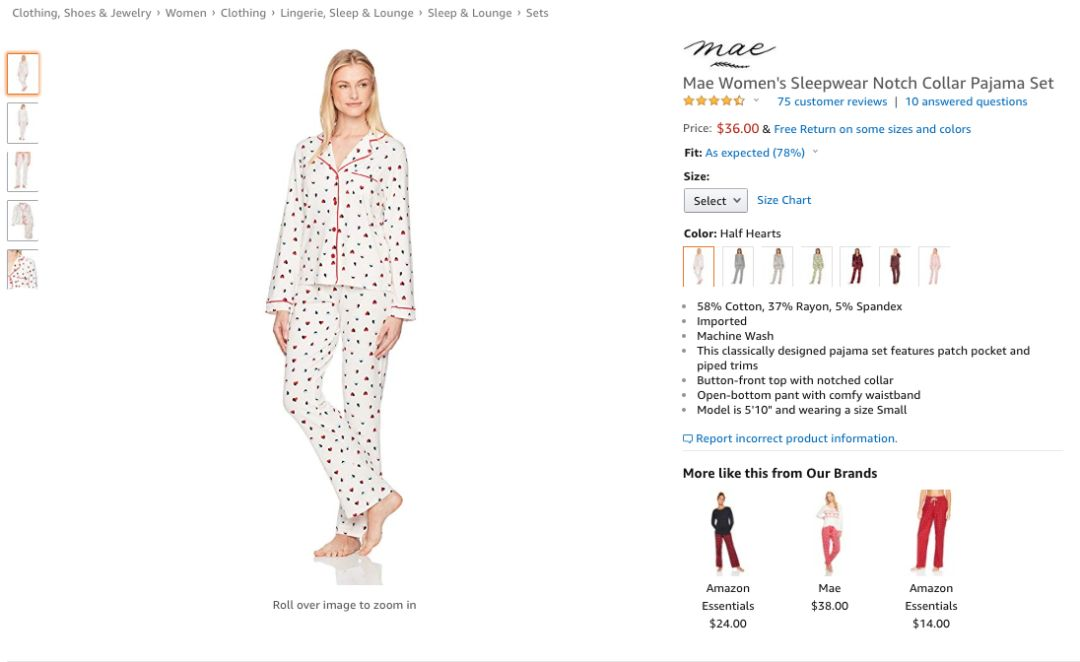The width and height of the screenshot is (1080, 662).
Task: Open the 10 answered questions link
Action: (966, 101)
